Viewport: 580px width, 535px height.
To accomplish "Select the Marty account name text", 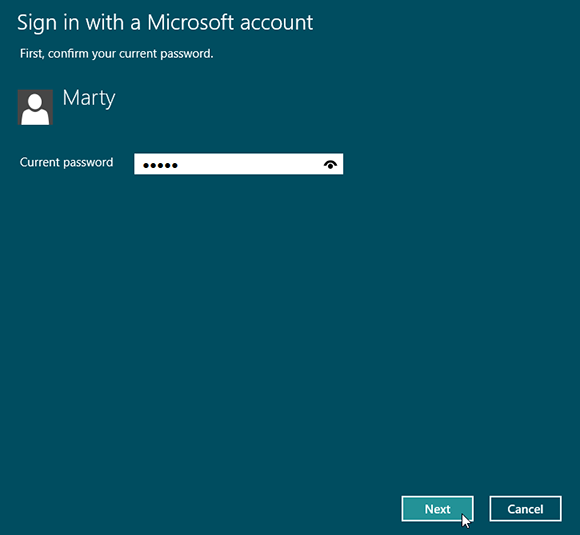I will [x=89, y=98].
